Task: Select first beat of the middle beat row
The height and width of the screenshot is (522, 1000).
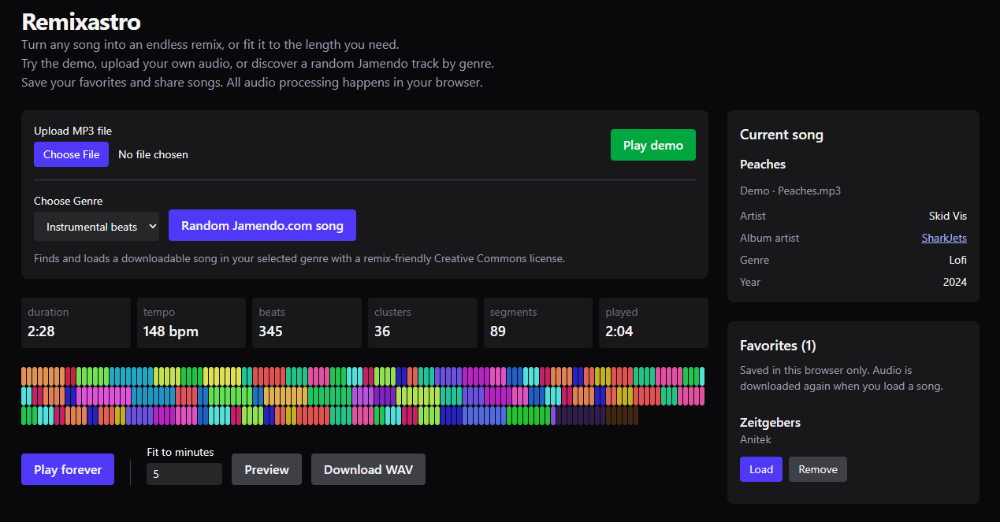Action: (x=24, y=396)
